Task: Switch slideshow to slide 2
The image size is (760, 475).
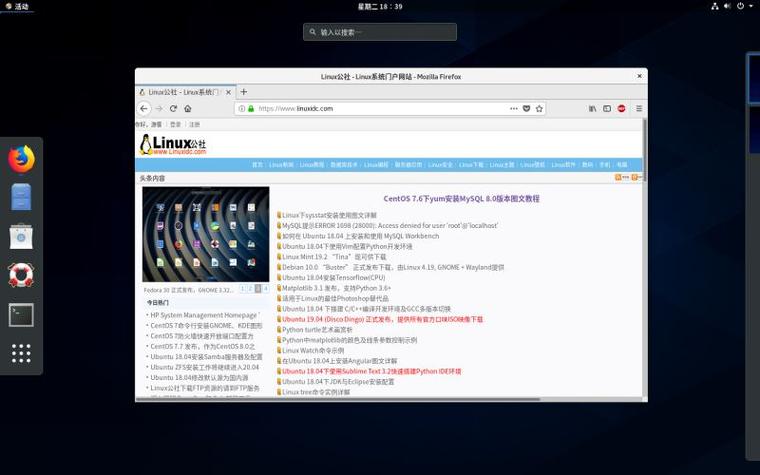Action: click(x=251, y=289)
